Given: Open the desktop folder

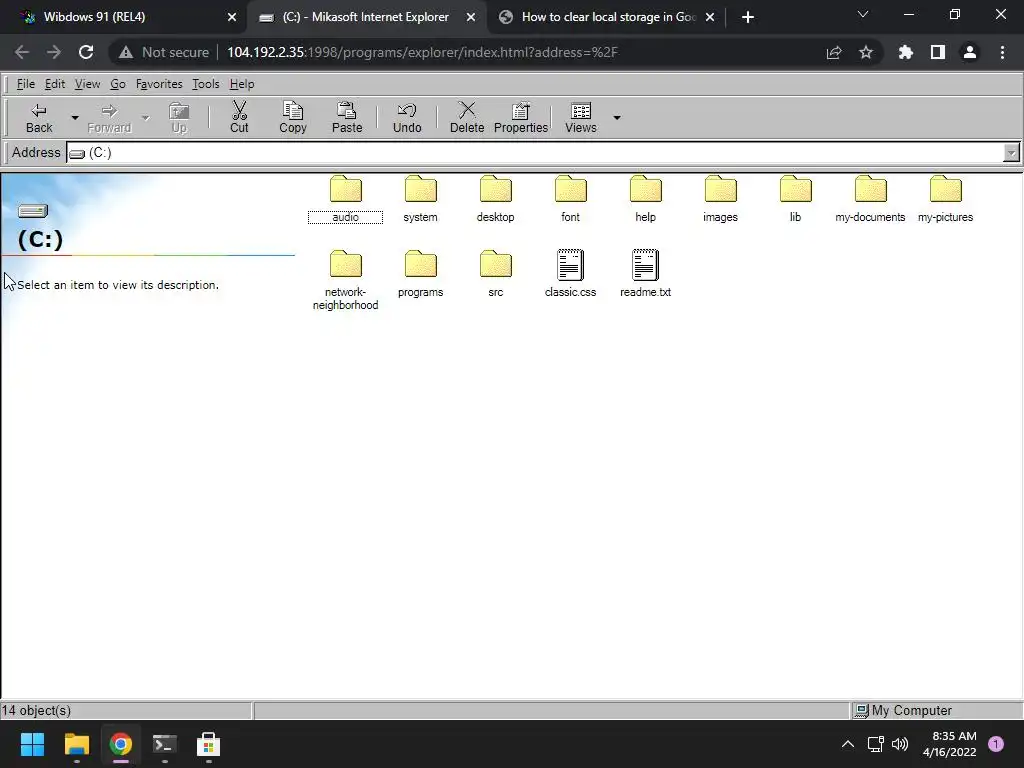Looking at the screenshot, I should [x=495, y=199].
